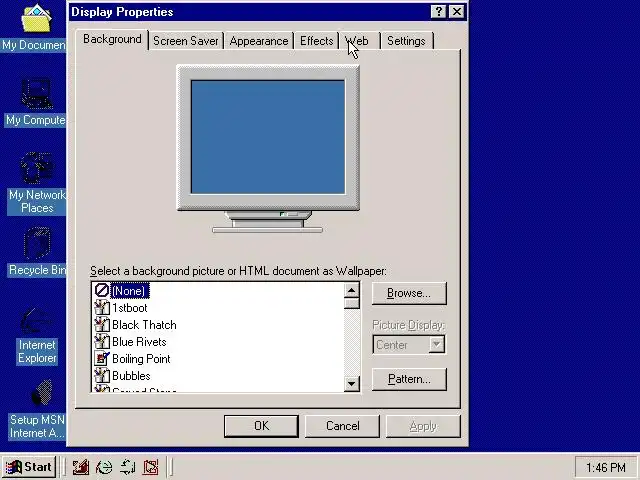Select "1stboot" in the wallpaper list
Image resolution: width=640 pixels, height=480 pixels.
[x=130, y=308]
